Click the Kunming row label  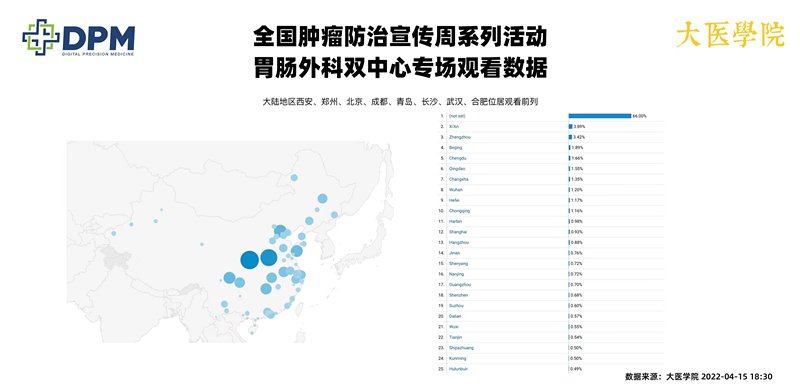457,358
